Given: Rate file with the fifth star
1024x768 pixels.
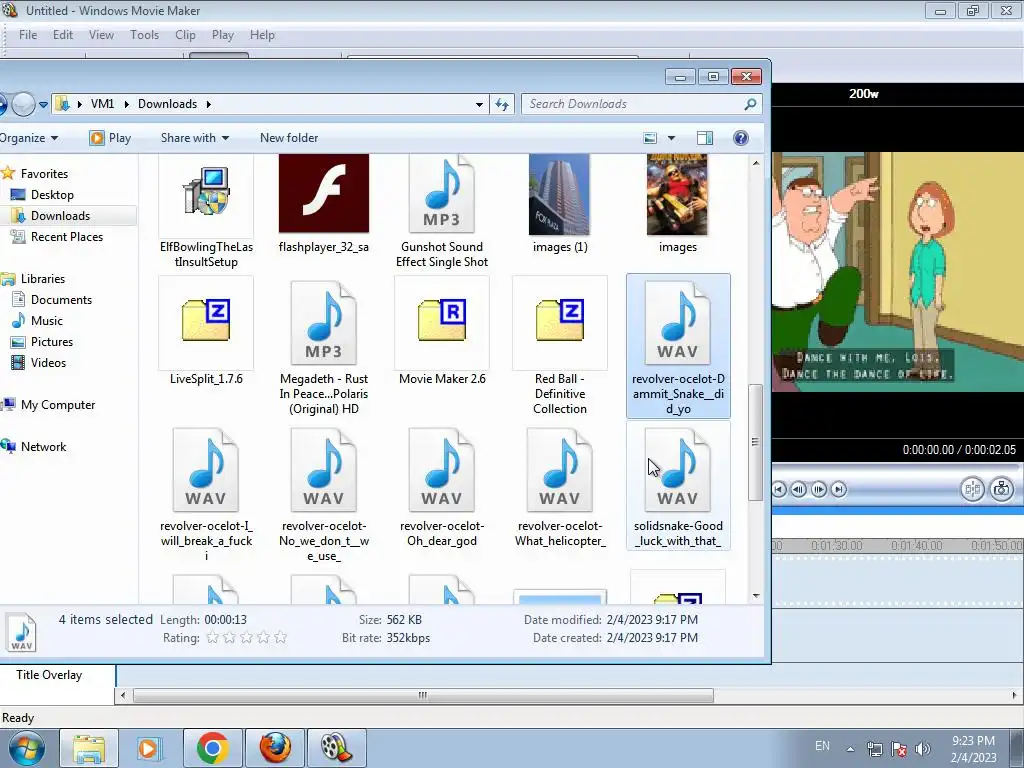Looking at the screenshot, I should click(280, 637).
